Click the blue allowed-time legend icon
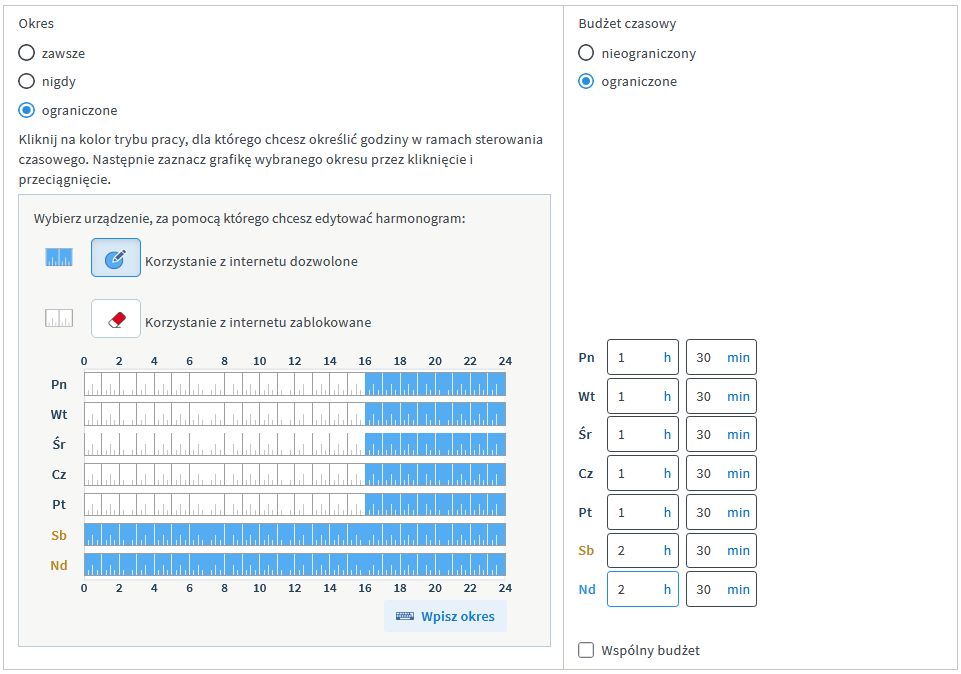The image size is (961, 674). click(x=60, y=258)
